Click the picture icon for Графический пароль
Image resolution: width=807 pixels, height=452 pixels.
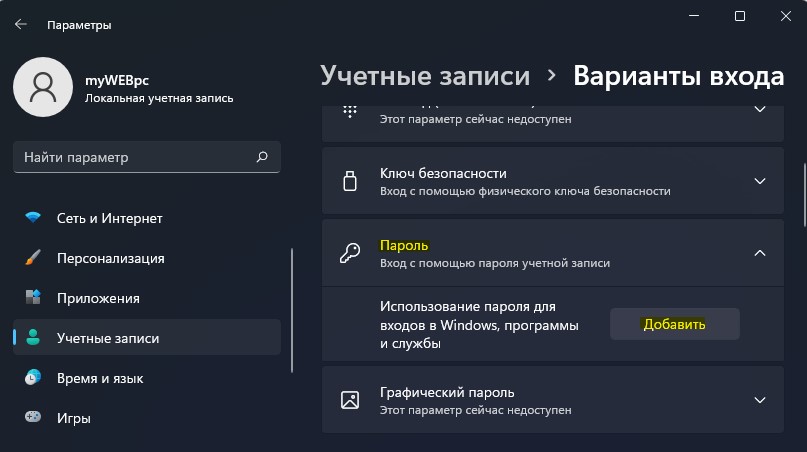point(350,400)
